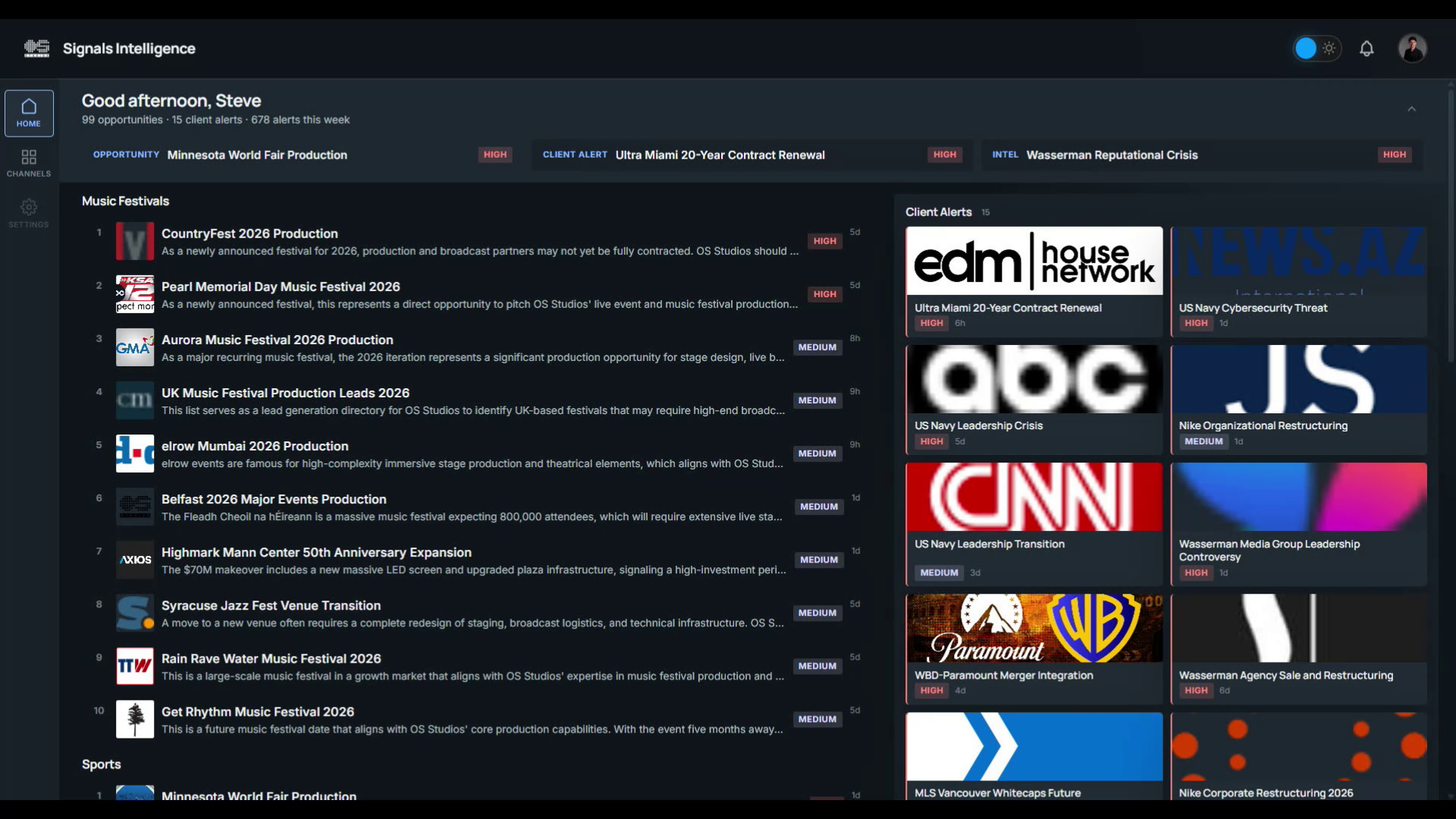Open Wasserman Agency Sale and Restructuring thumbnail

[x=1298, y=628]
